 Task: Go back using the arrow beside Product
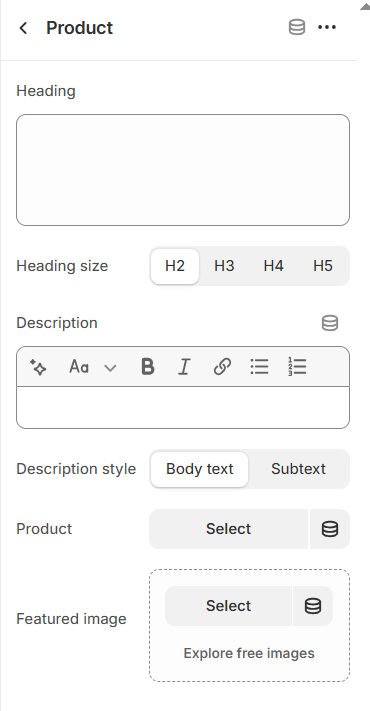(23, 28)
